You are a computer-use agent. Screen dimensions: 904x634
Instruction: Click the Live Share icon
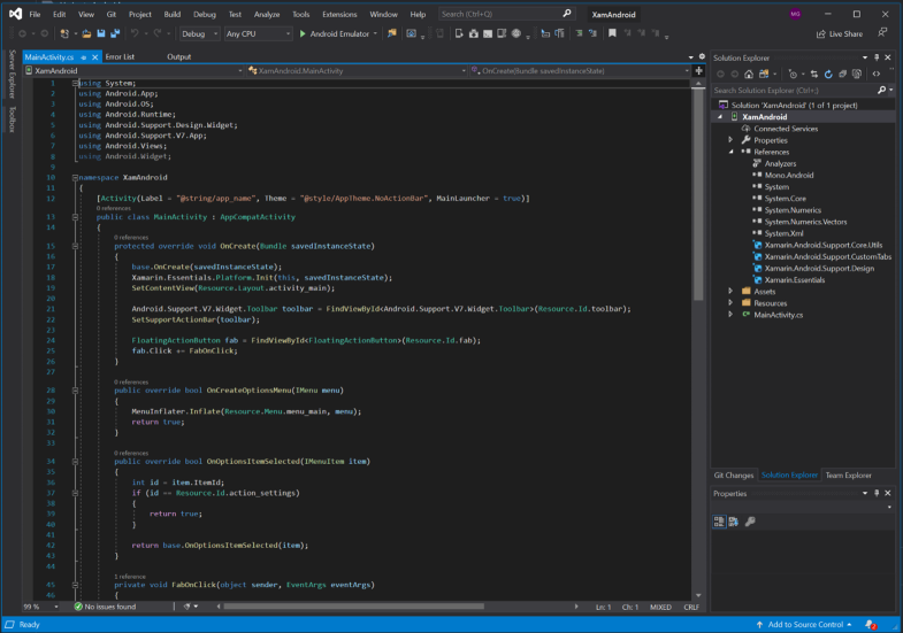coord(820,34)
